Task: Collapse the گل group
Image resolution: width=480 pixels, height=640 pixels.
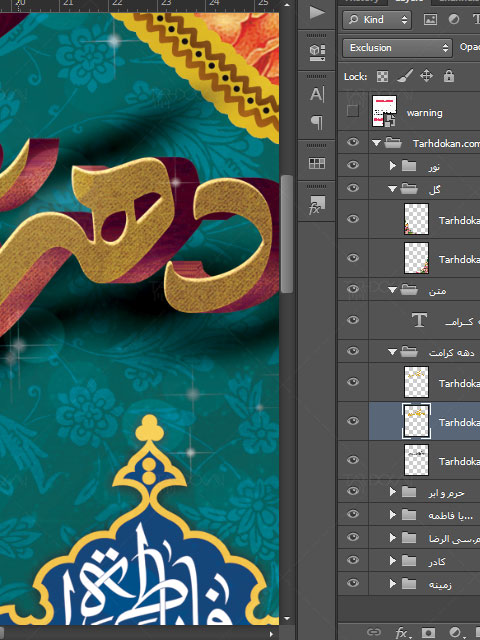Action: tap(392, 189)
